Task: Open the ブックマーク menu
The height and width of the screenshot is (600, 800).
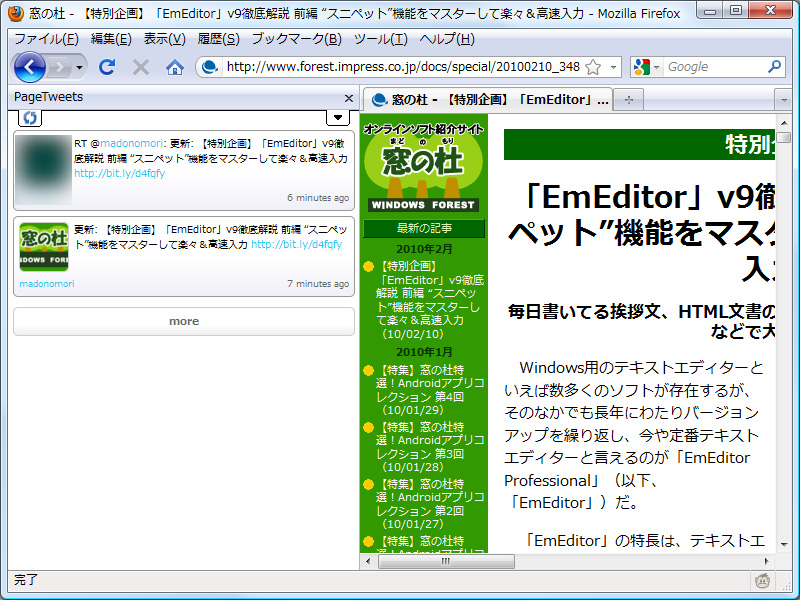Action: click(x=299, y=37)
